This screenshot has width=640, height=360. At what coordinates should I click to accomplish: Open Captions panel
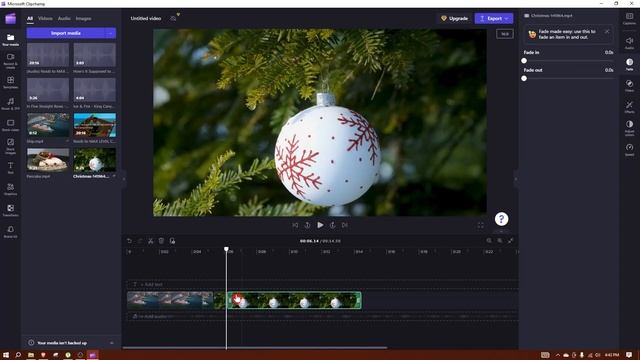pos(629,18)
